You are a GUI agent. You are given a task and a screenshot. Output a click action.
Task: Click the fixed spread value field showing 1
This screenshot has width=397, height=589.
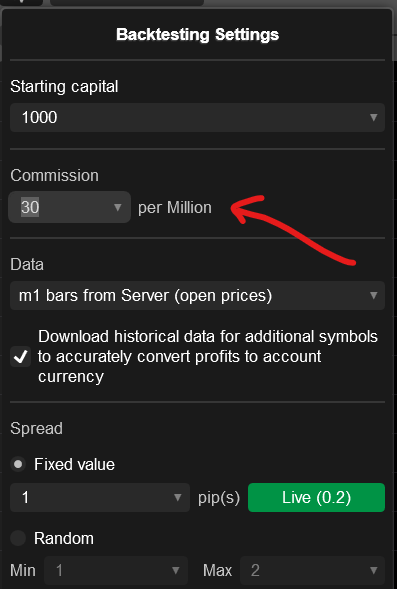[x=100, y=497]
